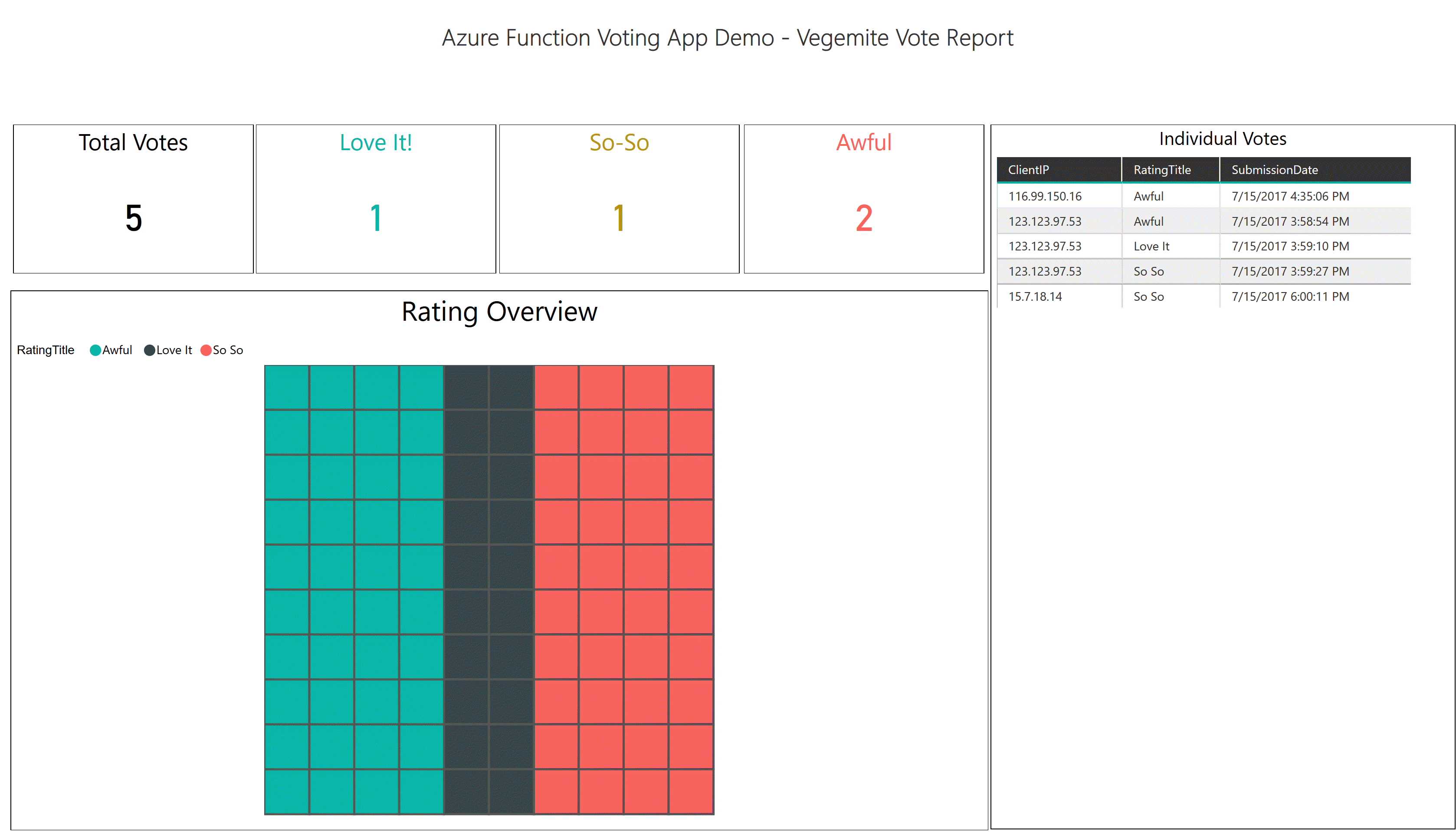Click the 7/15/2017 3:59:27 PM cell

click(1290, 271)
